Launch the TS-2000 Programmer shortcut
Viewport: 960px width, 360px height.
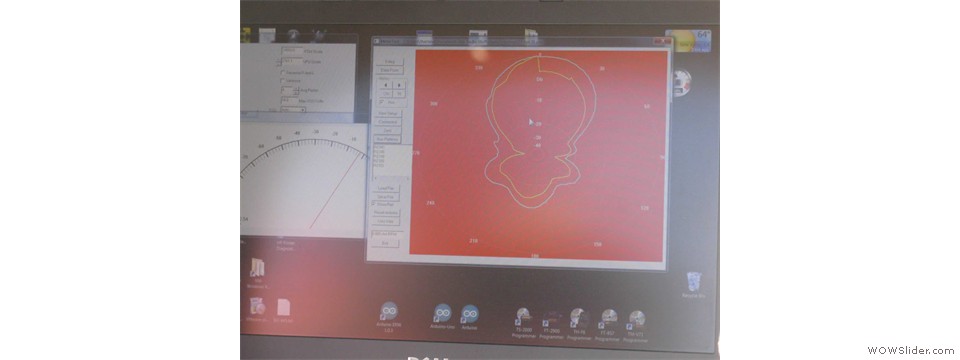pyautogui.click(x=522, y=323)
